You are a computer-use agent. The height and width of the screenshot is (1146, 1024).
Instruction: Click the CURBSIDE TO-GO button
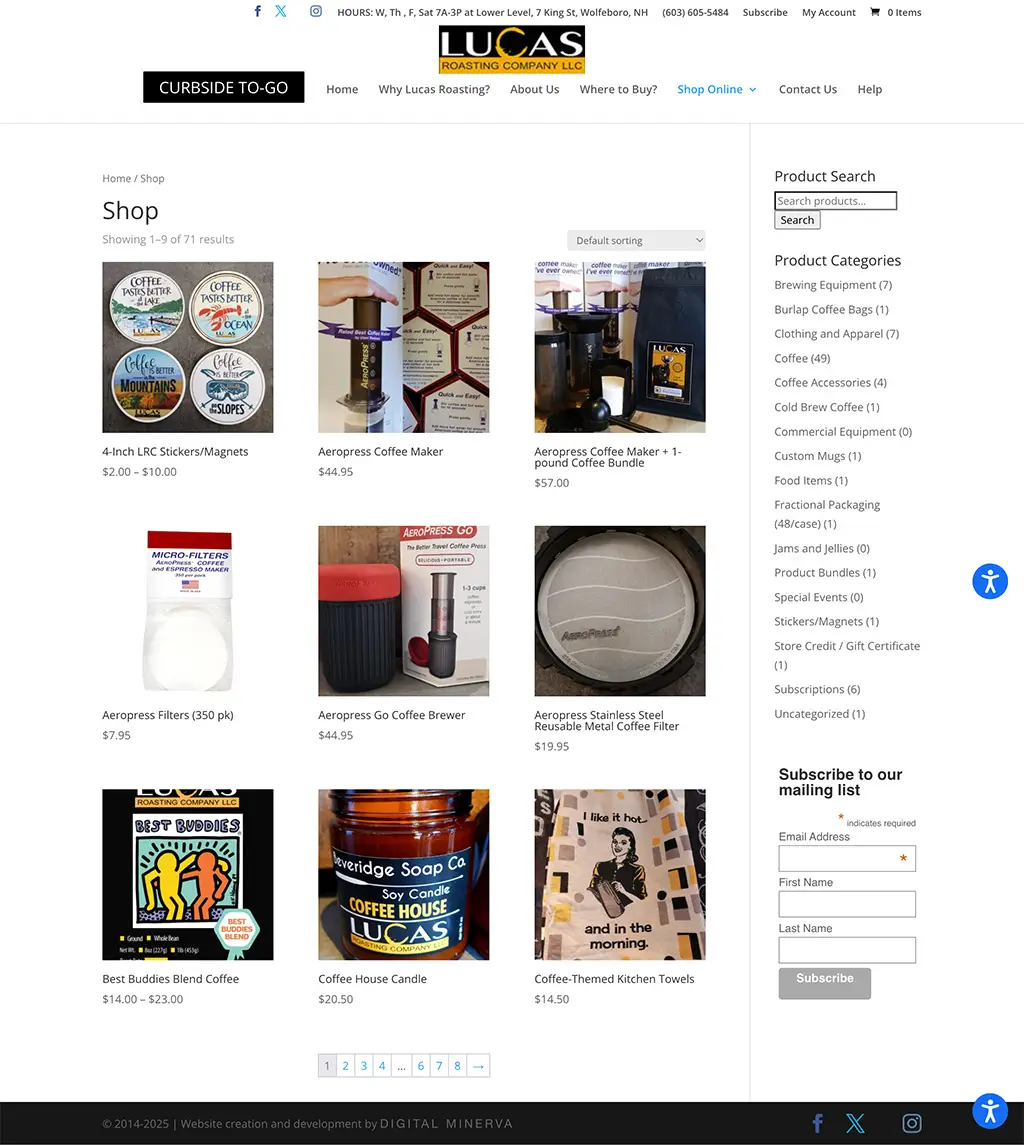pos(224,87)
